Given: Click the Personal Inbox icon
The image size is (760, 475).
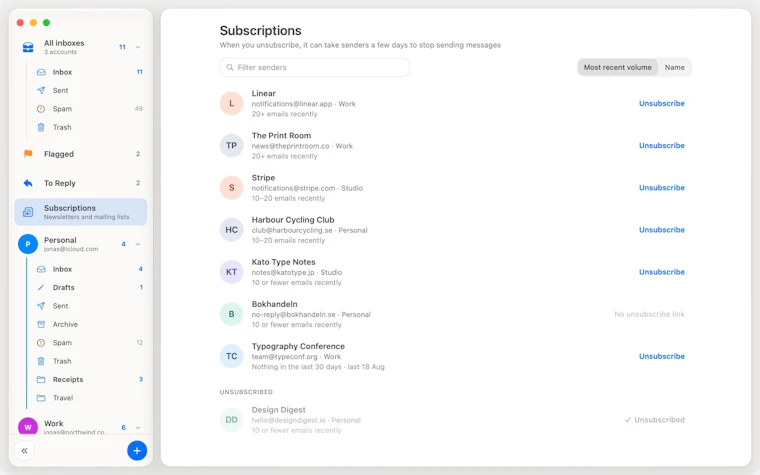Looking at the screenshot, I should click(x=41, y=269).
